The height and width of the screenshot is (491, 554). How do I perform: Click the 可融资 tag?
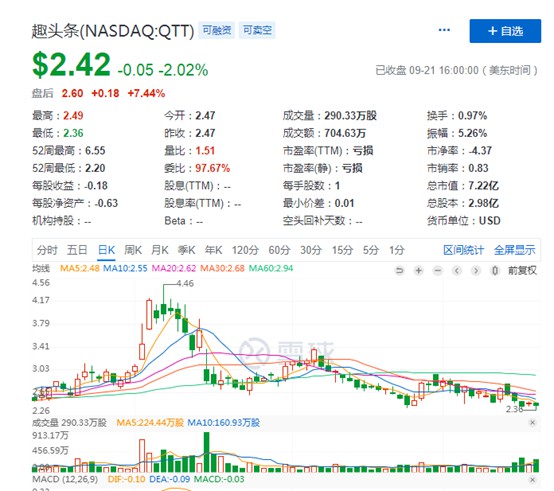(217, 30)
